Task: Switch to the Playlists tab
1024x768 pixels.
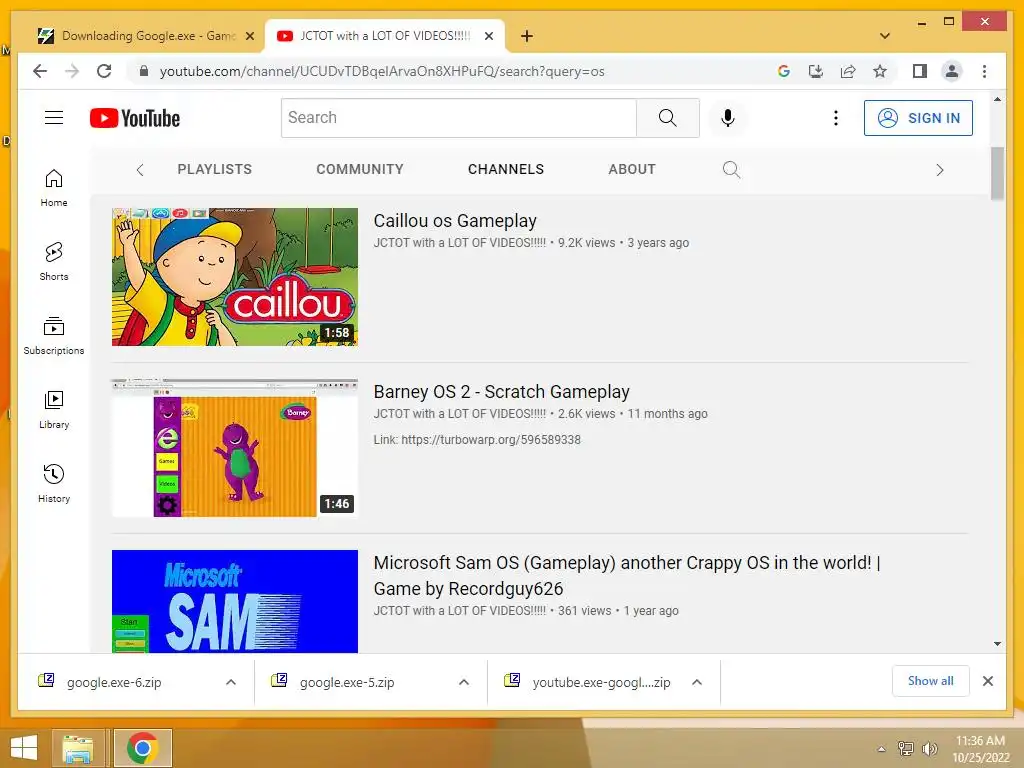Action: [x=214, y=169]
